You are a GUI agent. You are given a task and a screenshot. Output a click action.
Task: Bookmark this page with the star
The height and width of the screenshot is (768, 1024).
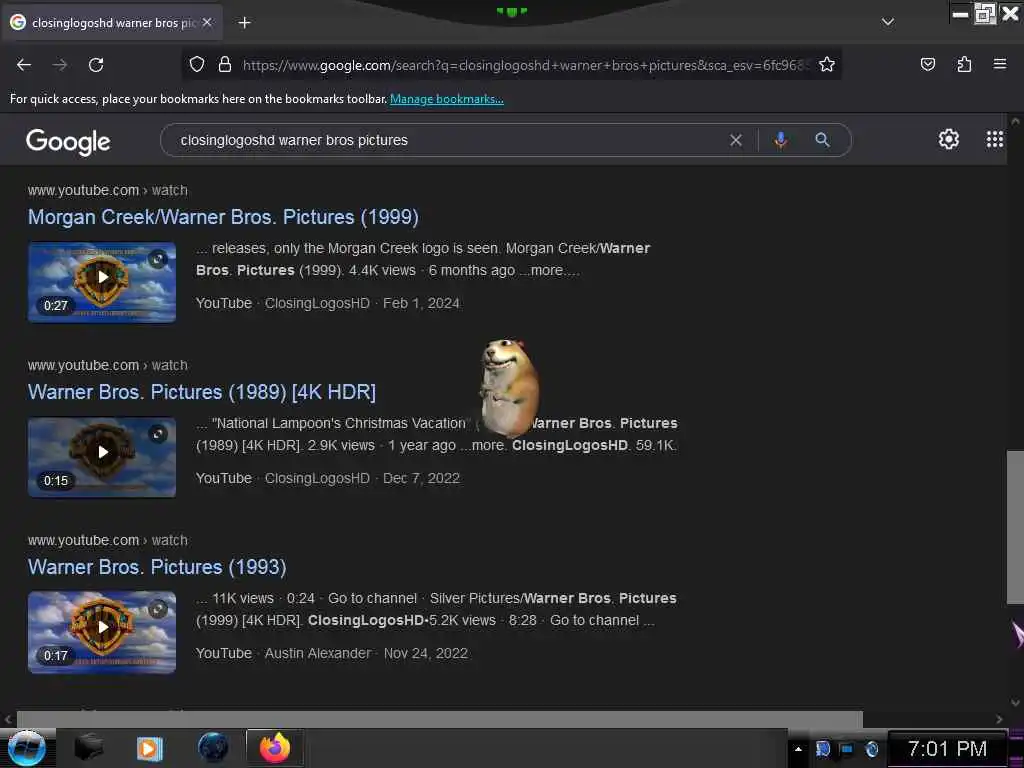[827, 64]
